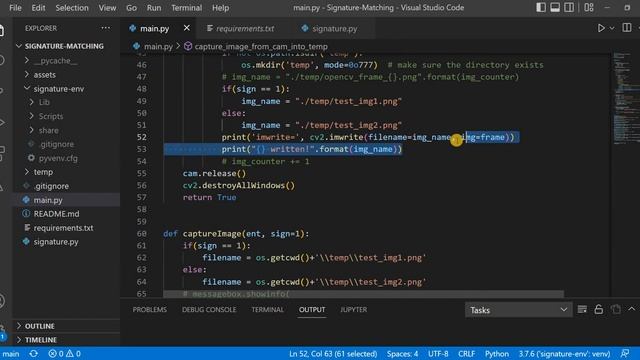The width and height of the screenshot is (640, 360).
Task: Select main.py in the file tree
Action: [x=48, y=200]
